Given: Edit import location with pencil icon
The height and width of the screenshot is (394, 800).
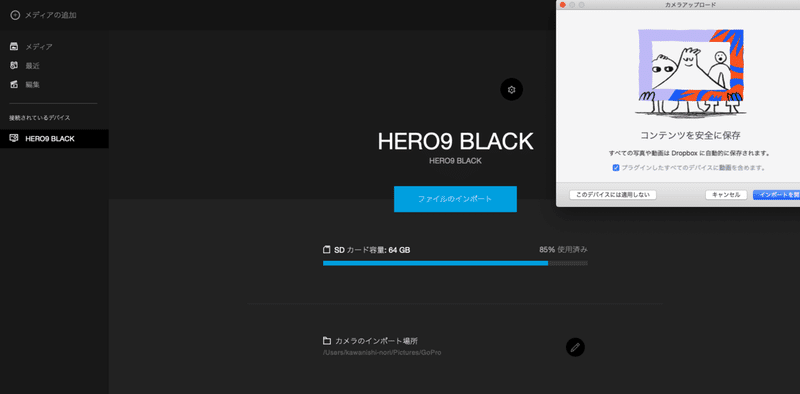Looking at the screenshot, I should coord(576,347).
